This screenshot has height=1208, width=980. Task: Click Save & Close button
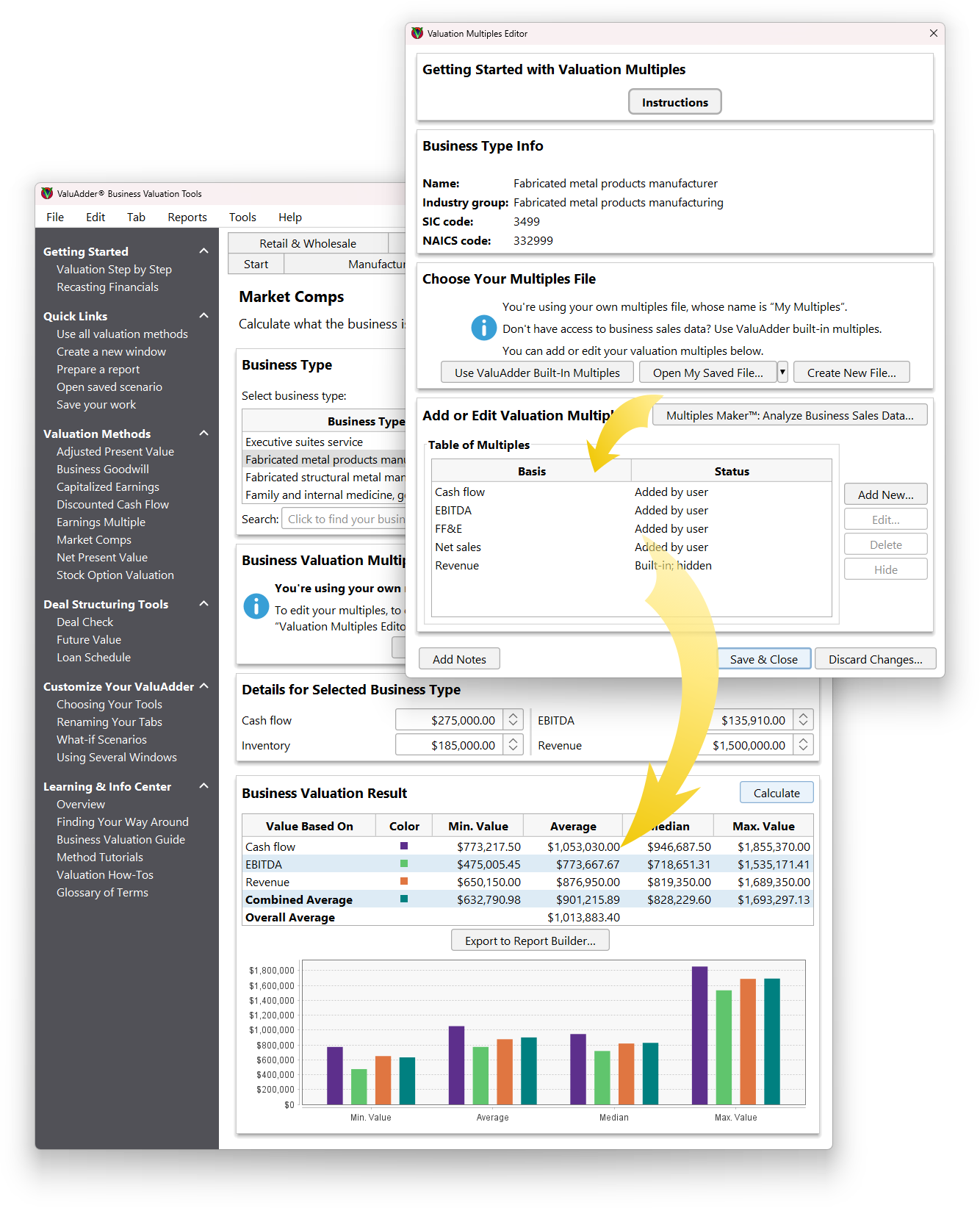pyautogui.click(x=764, y=659)
